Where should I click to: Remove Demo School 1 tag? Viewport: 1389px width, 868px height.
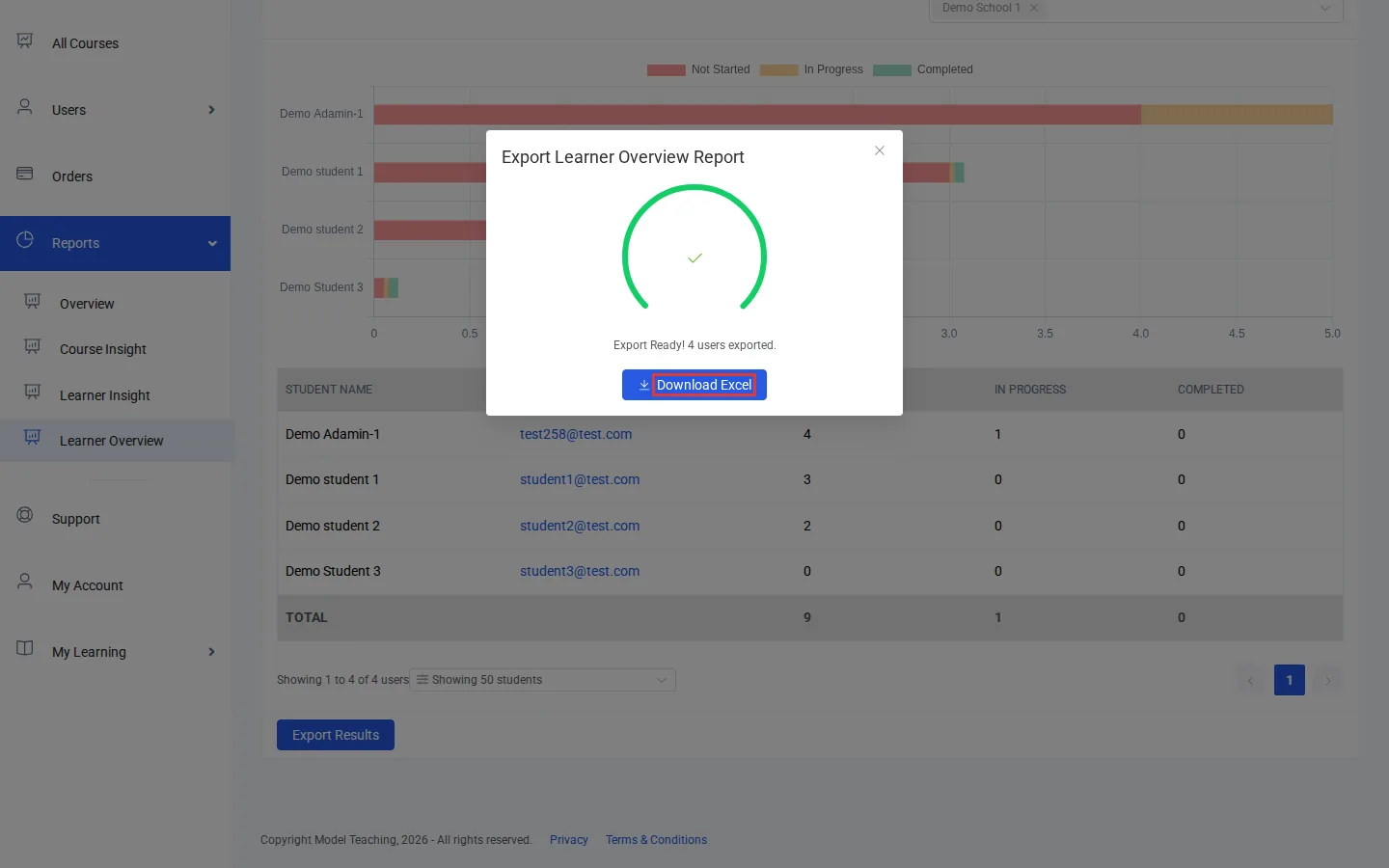(x=1034, y=8)
